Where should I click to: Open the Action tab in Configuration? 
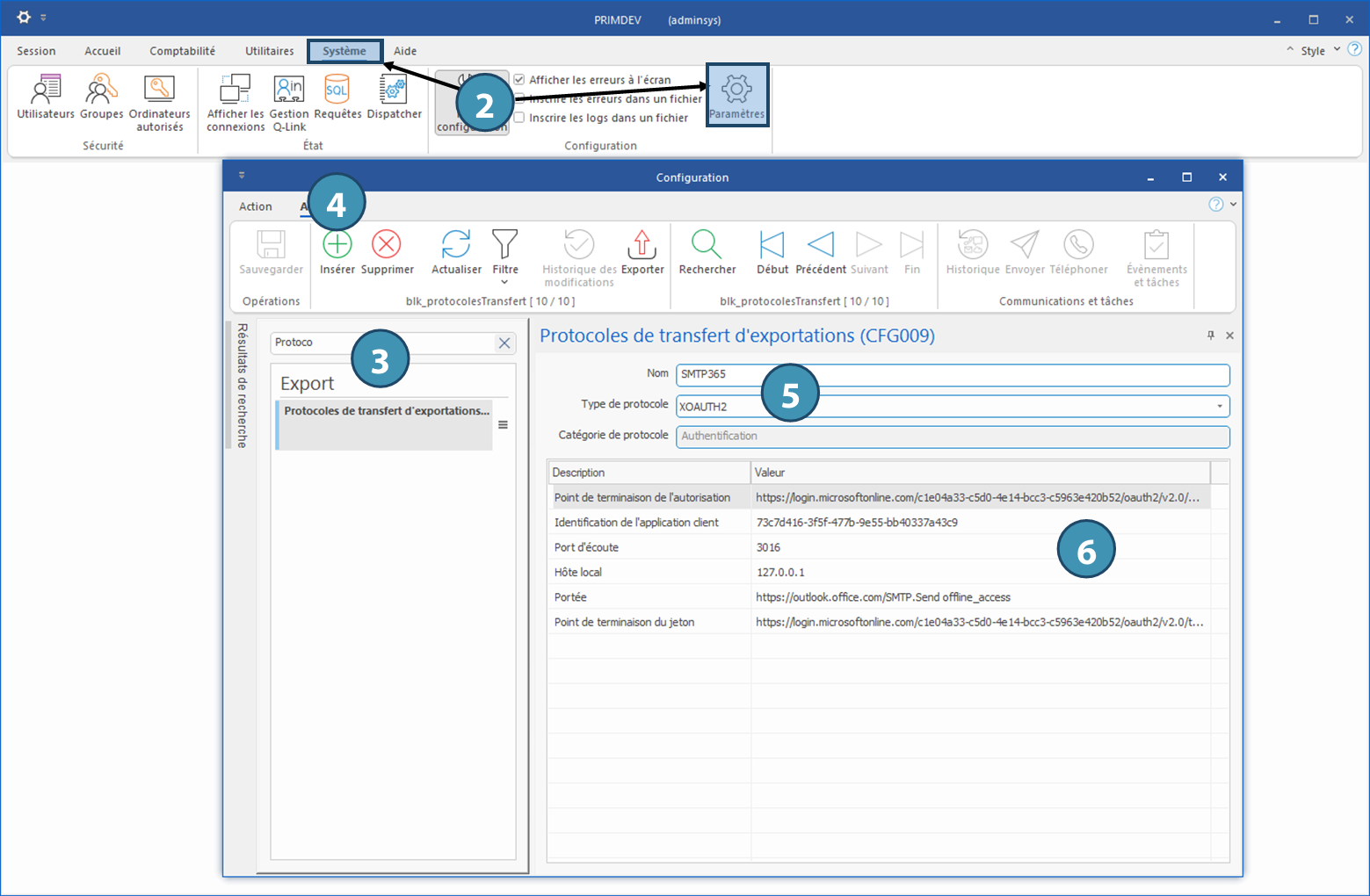coord(256,206)
